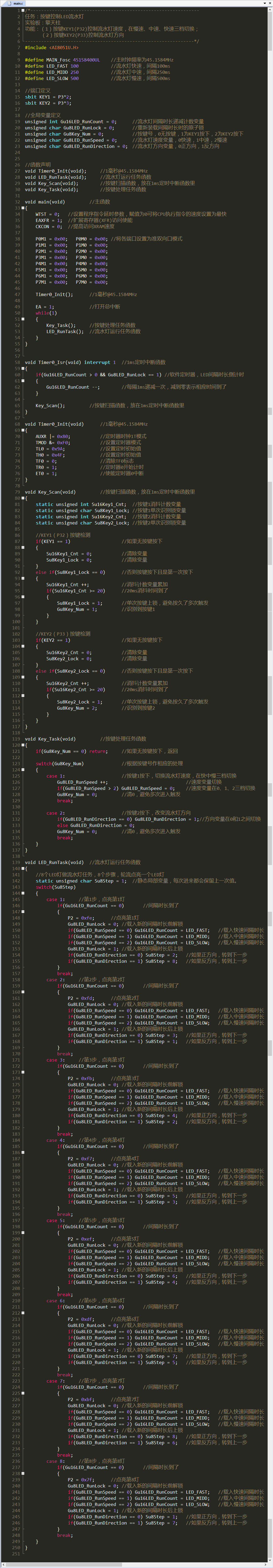Close the main.c document with the X
The height and width of the screenshot is (1568, 273).
coord(270,3)
